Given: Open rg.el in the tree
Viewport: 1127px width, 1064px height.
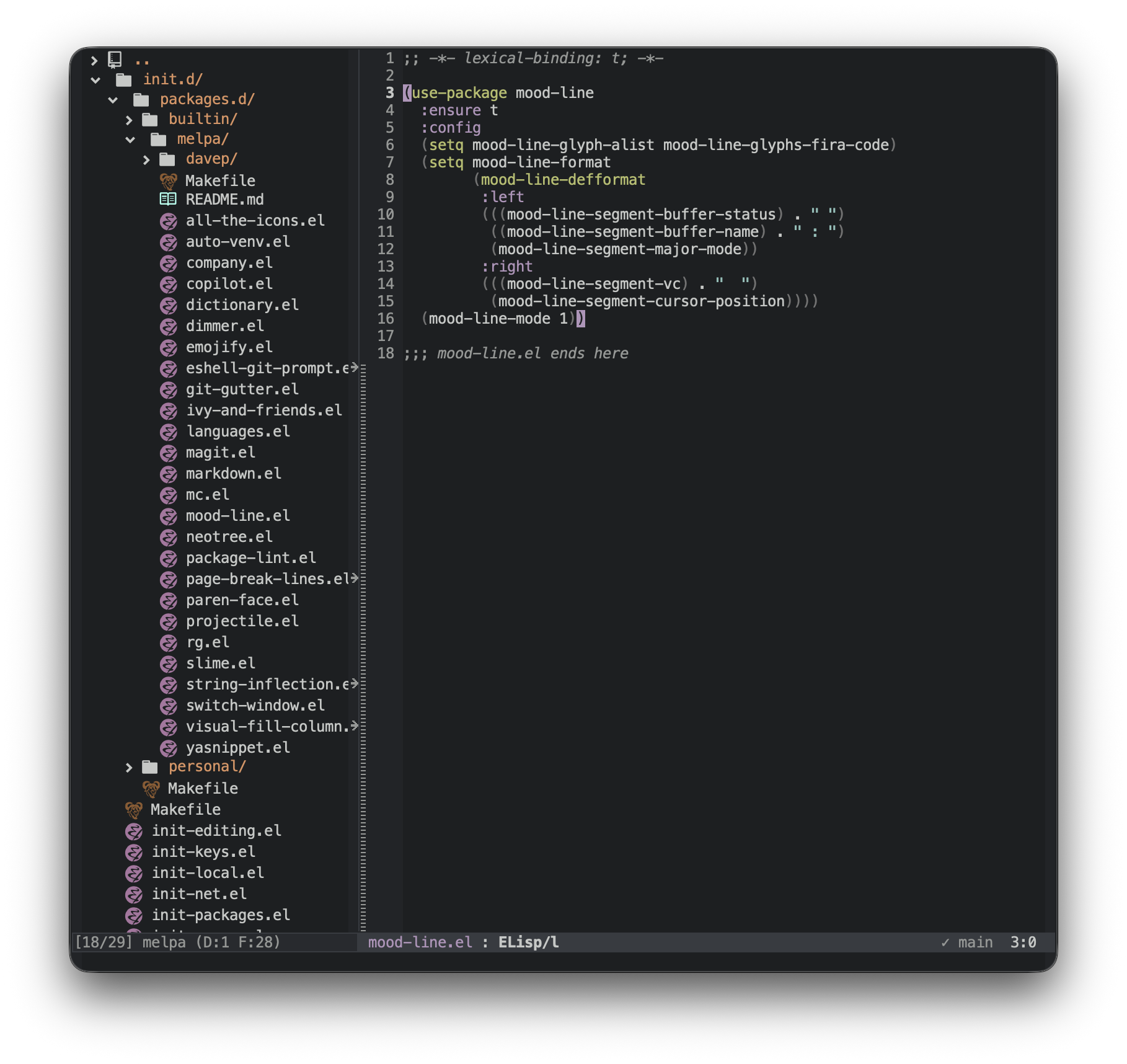Looking at the screenshot, I should click(x=208, y=642).
